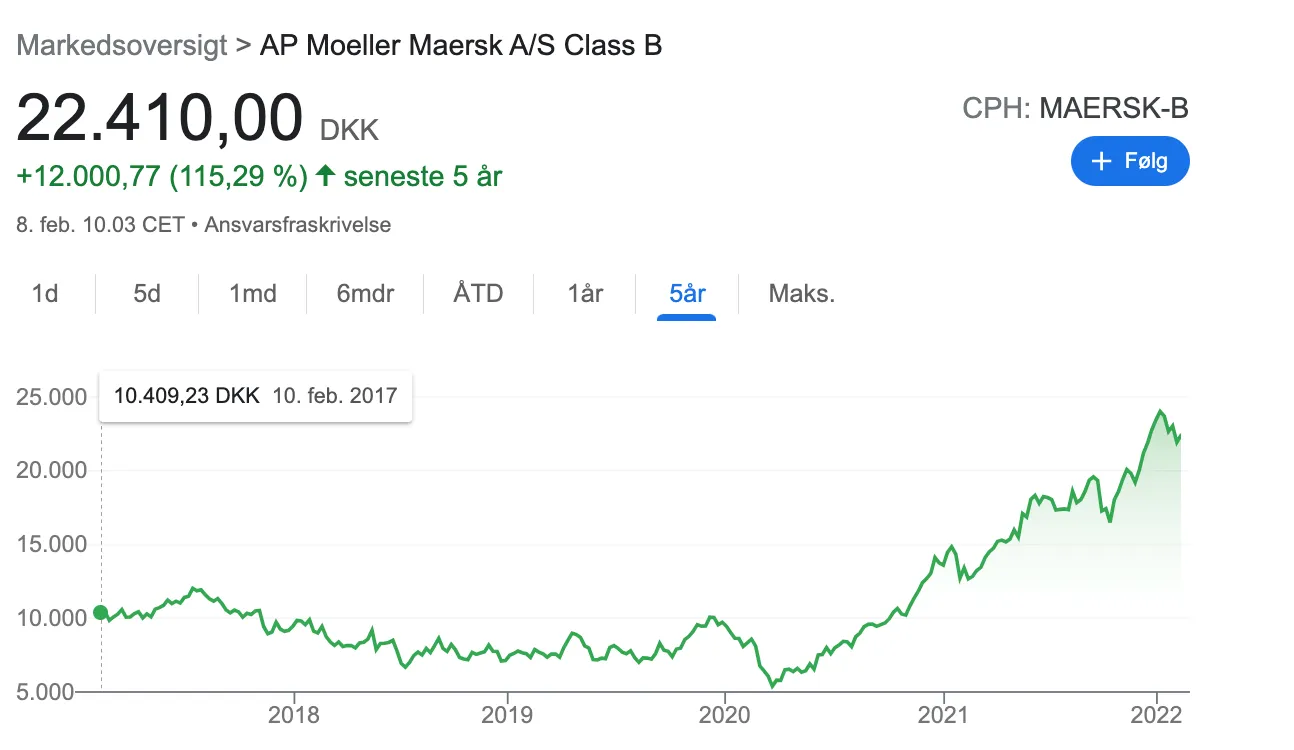Switch chart to ÅTD range
Screen dimensions: 1294x750
point(478,294)
